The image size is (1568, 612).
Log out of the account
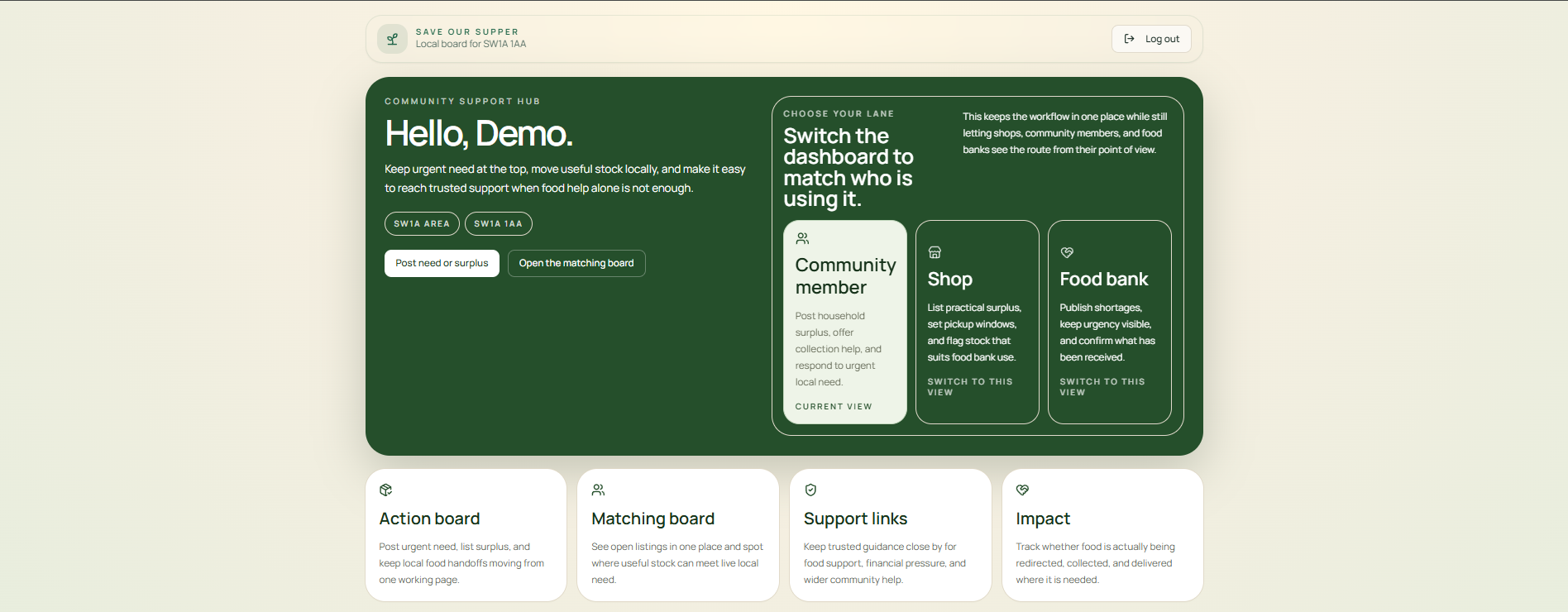pos(1151,39)
